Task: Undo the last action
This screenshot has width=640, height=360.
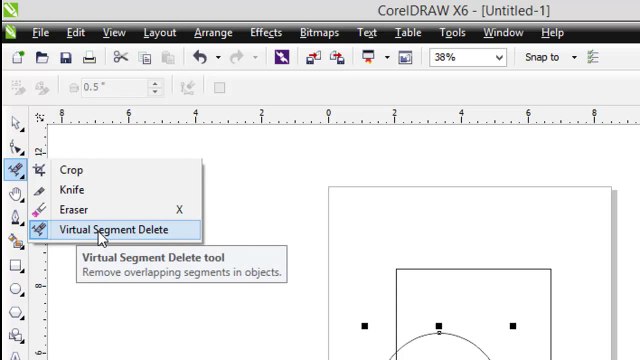Action: tap(200, 57)
